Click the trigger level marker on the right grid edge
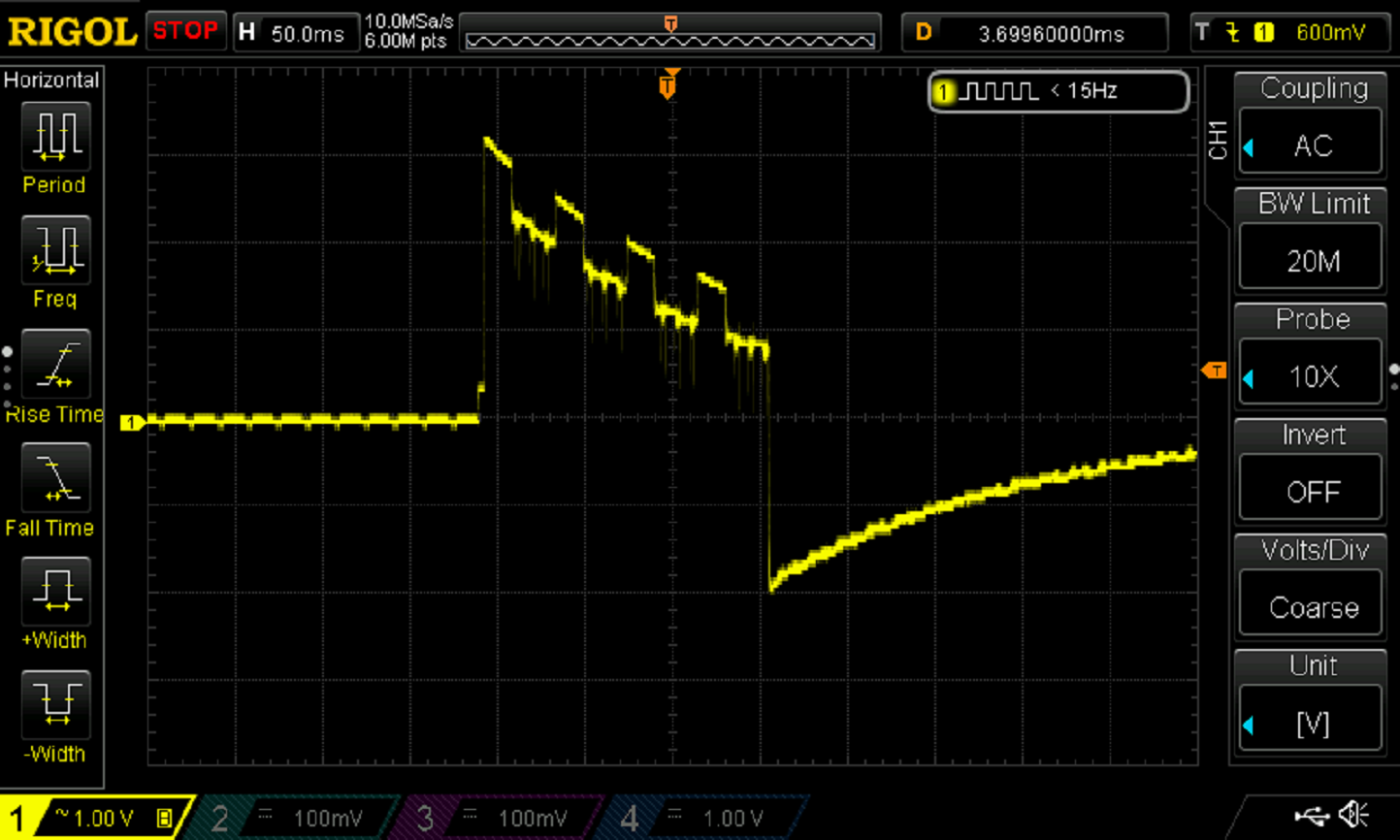 pos(1214,371)
